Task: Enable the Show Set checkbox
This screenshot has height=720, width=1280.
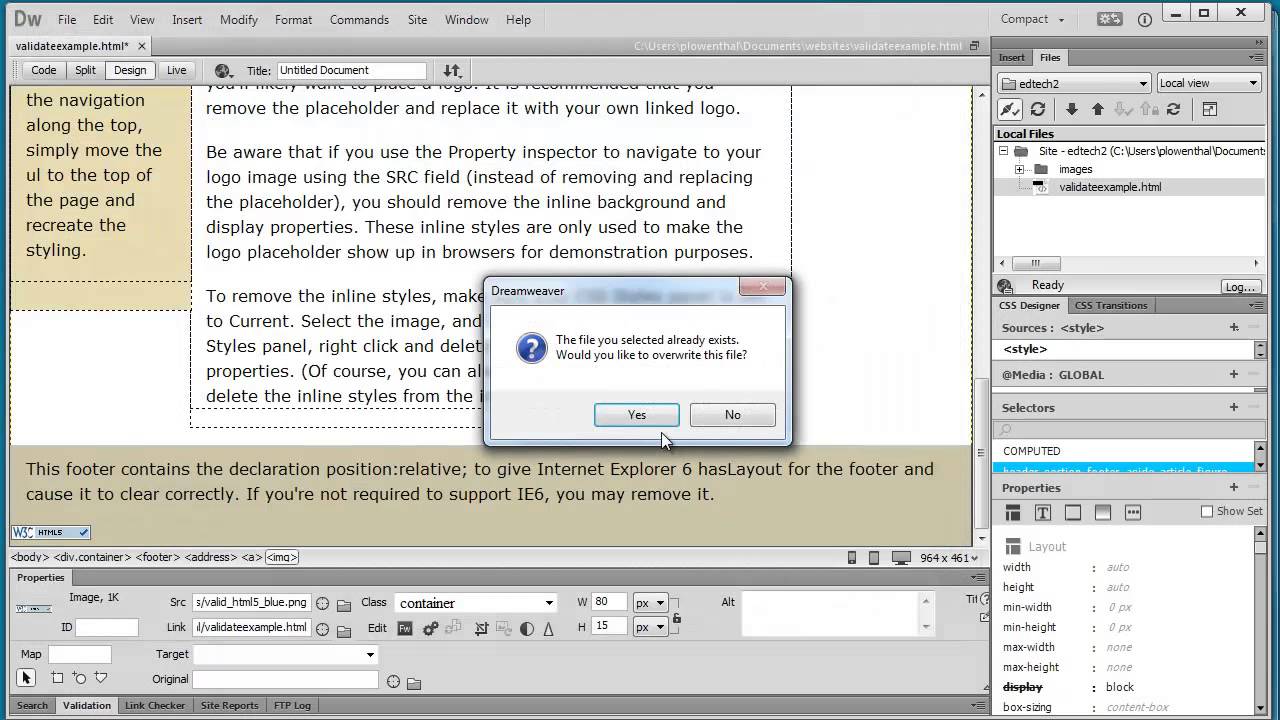Action: click(x=1207, y=511)
